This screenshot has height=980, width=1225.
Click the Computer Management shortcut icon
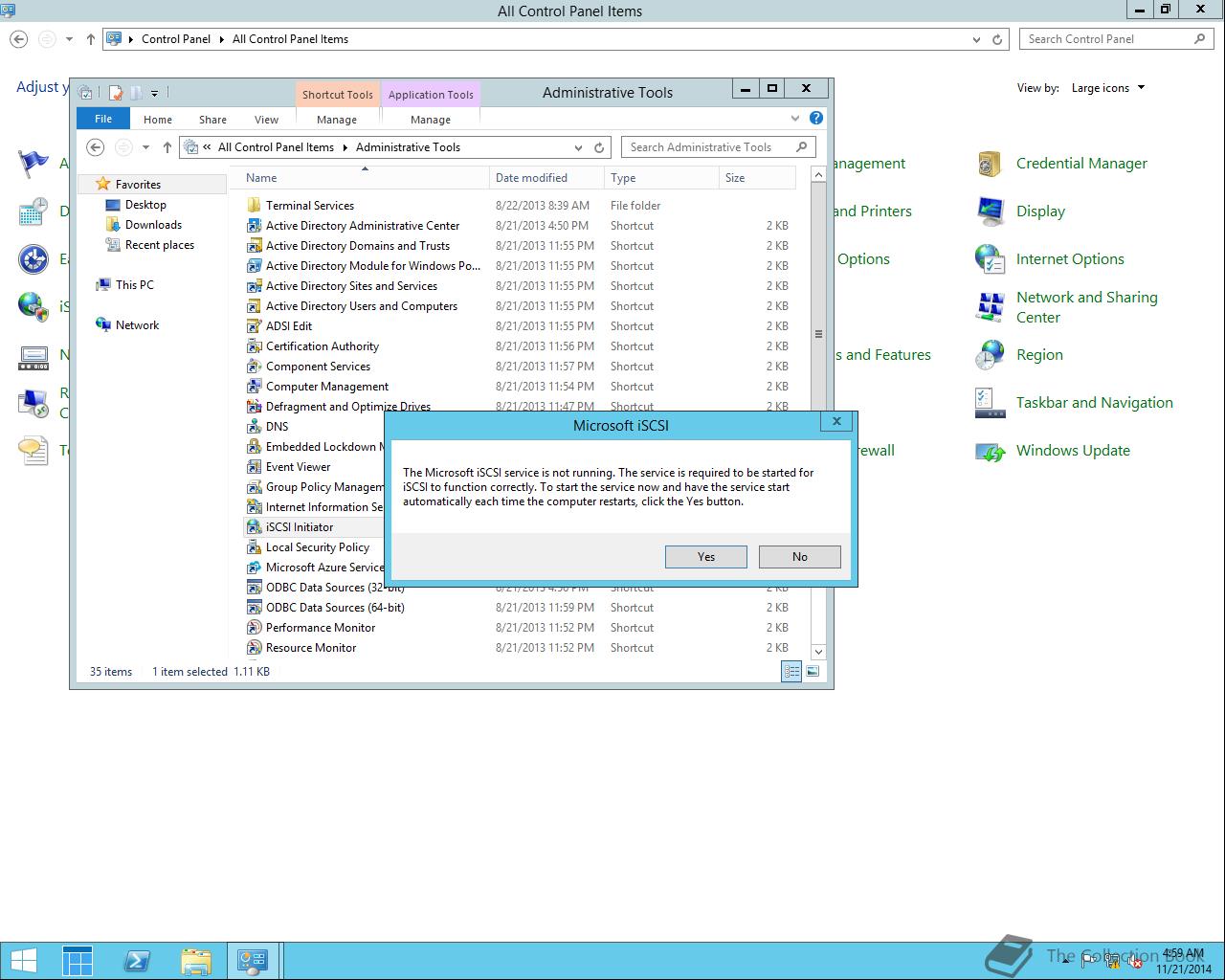[x=254, y=387]
